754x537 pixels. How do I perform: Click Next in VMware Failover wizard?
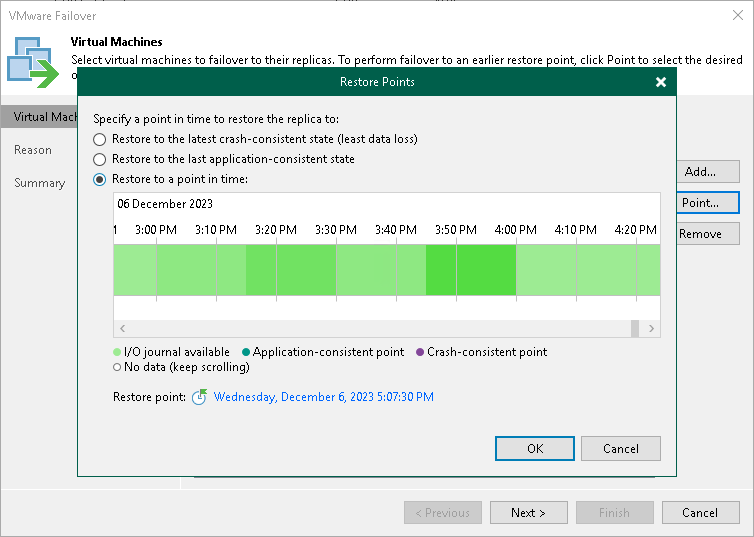(528, 513)
